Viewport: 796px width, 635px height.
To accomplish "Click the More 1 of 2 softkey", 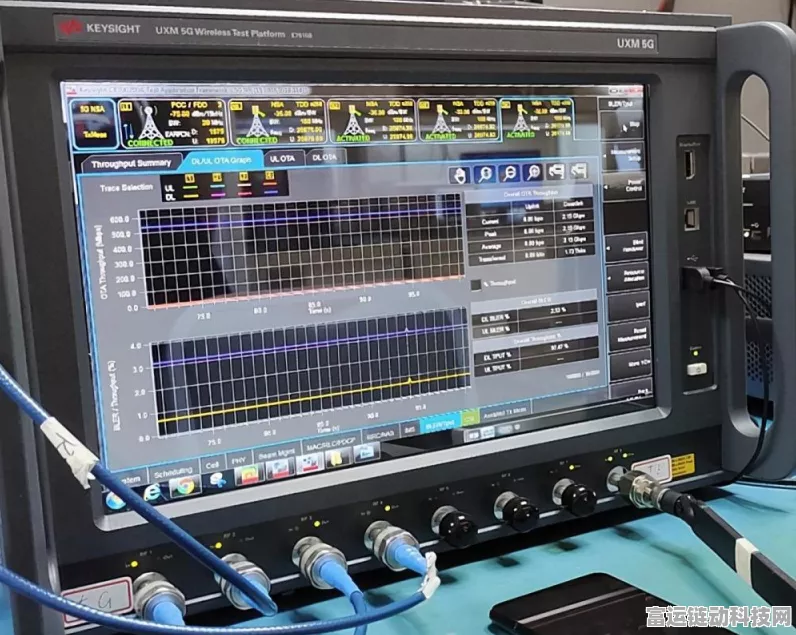I will tap(632, 364).
